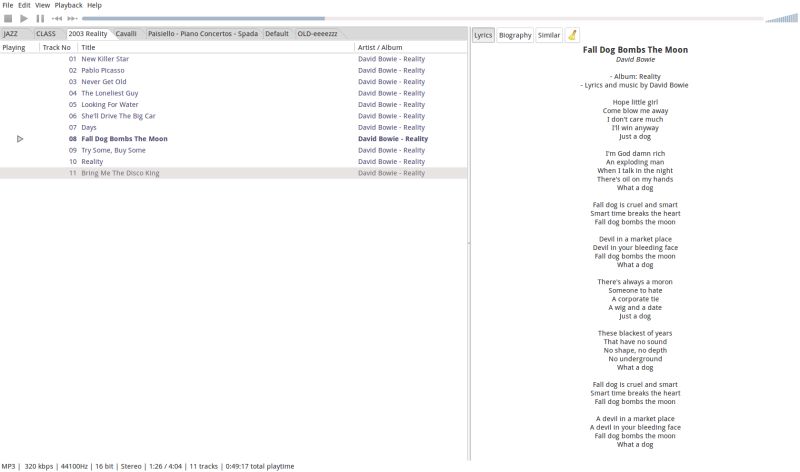
Task: Switch to the CLASS playlist tab
Action: click(46, 34)
